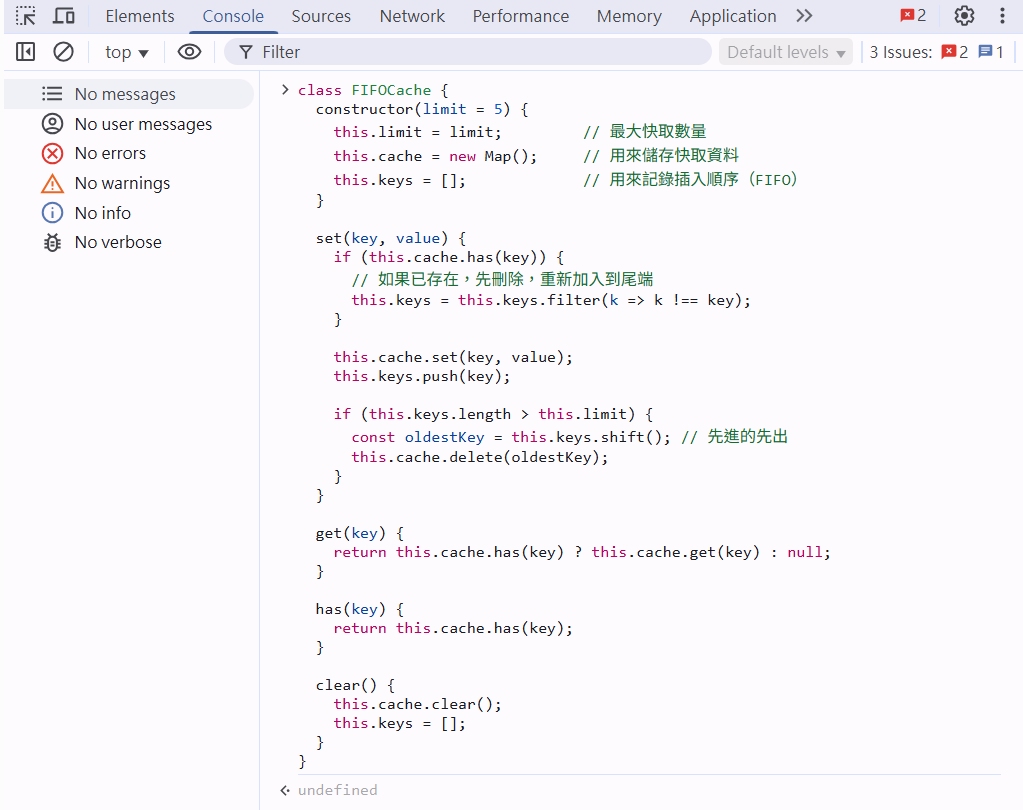
Task: Click the get(key) method line
Action: pyautogui.click(x=359, y=533)
